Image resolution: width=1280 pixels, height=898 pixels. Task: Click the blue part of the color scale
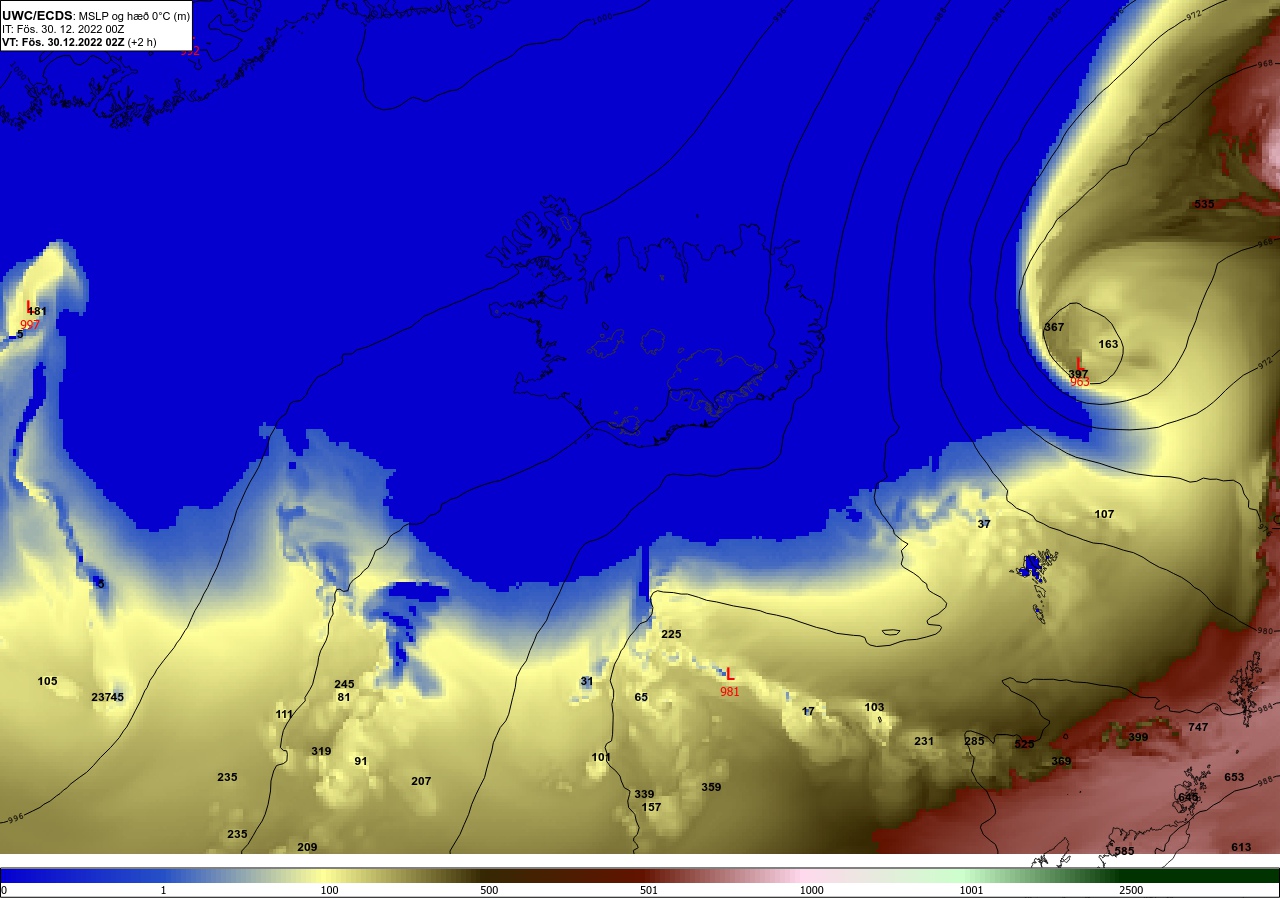pos(80,875)
